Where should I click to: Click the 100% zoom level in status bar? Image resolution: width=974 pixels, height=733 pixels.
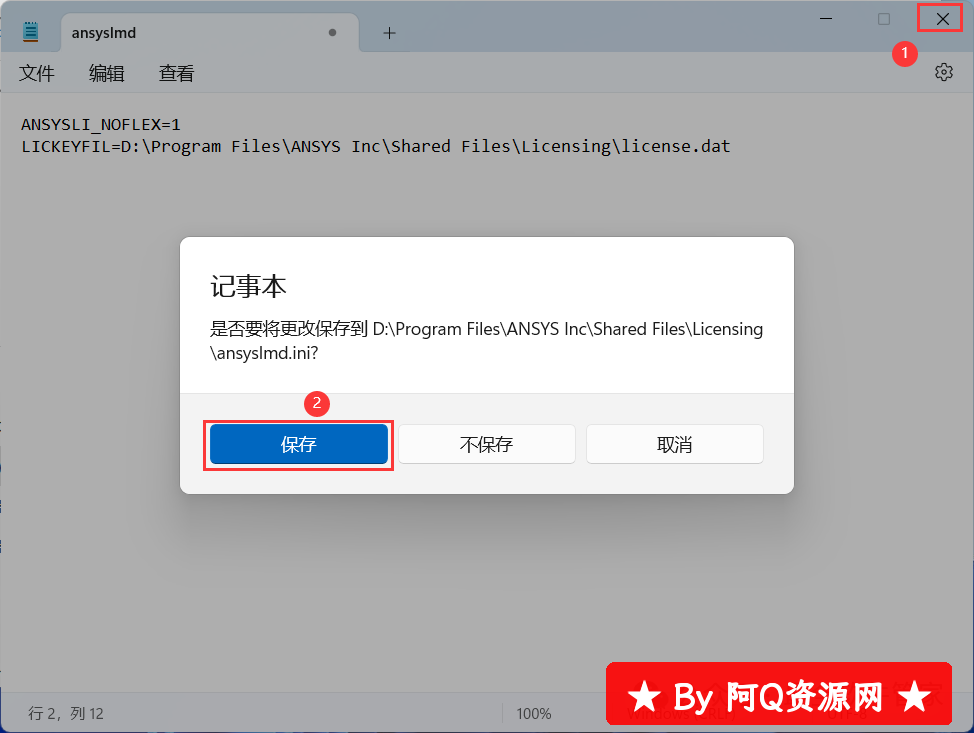pos(534,714)
